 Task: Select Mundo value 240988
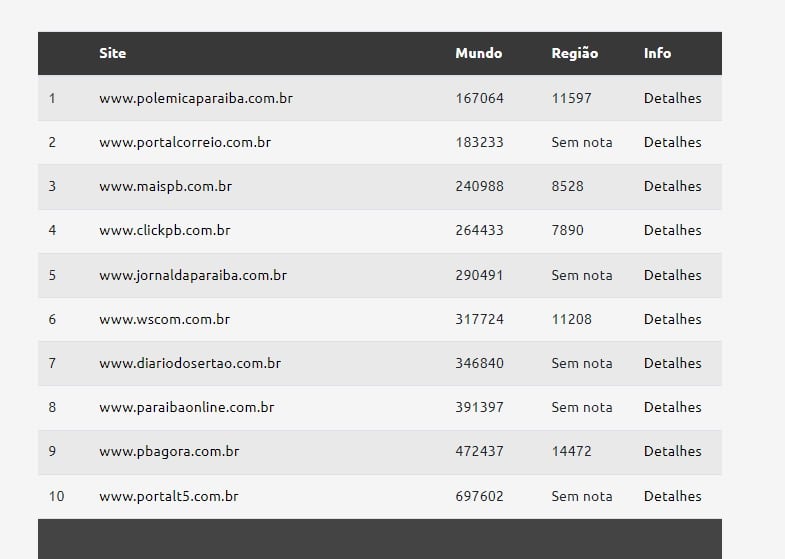pyautogui.click(x=479, y=186)
